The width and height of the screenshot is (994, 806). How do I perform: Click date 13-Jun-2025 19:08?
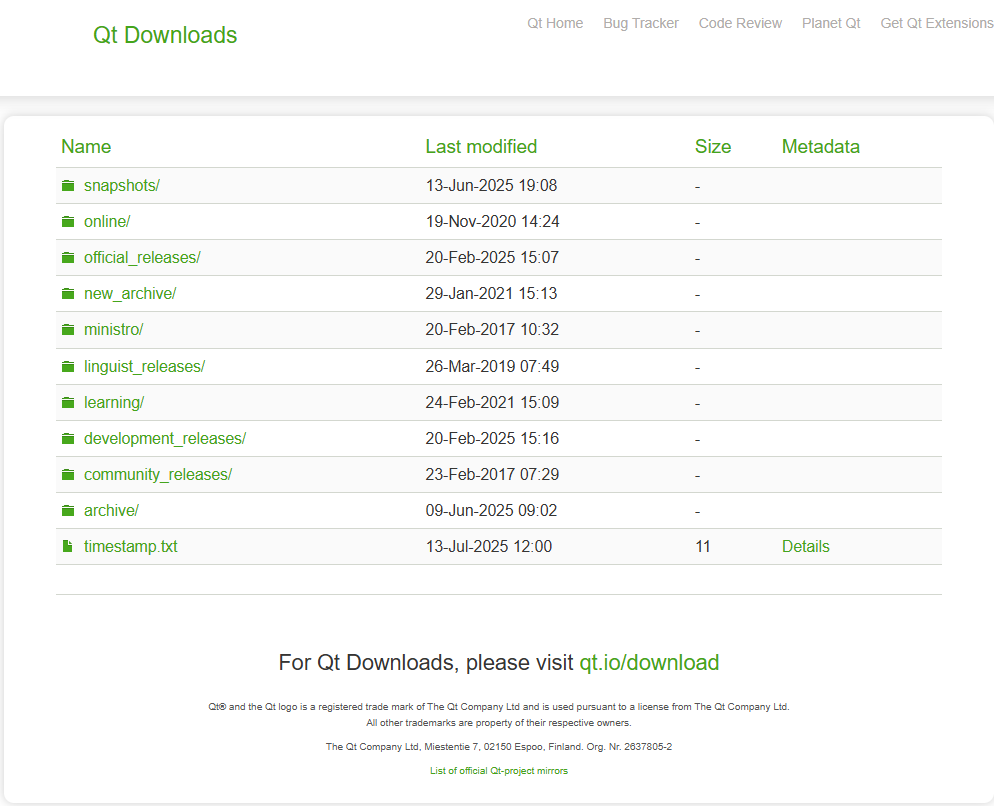tap(491, 185)
